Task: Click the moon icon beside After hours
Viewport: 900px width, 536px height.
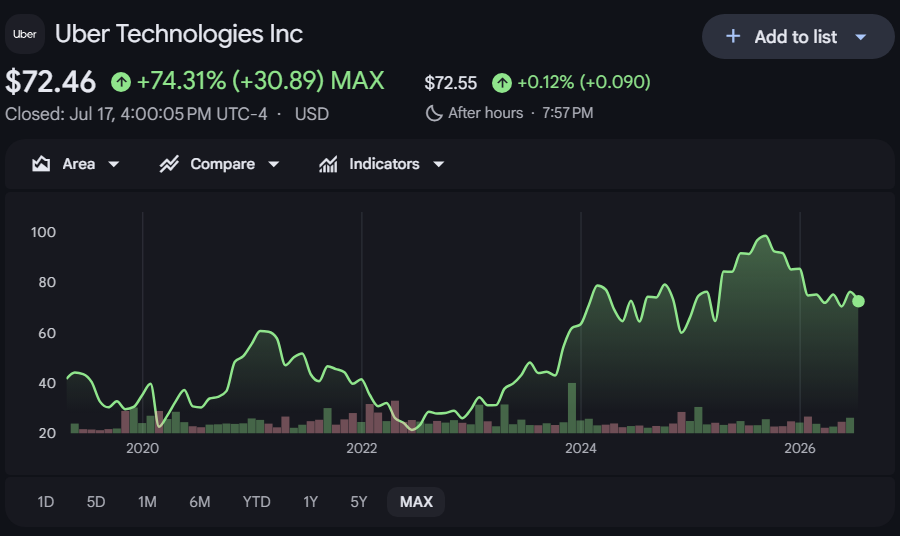Action: pyautogui.click(x=434, y=113)
